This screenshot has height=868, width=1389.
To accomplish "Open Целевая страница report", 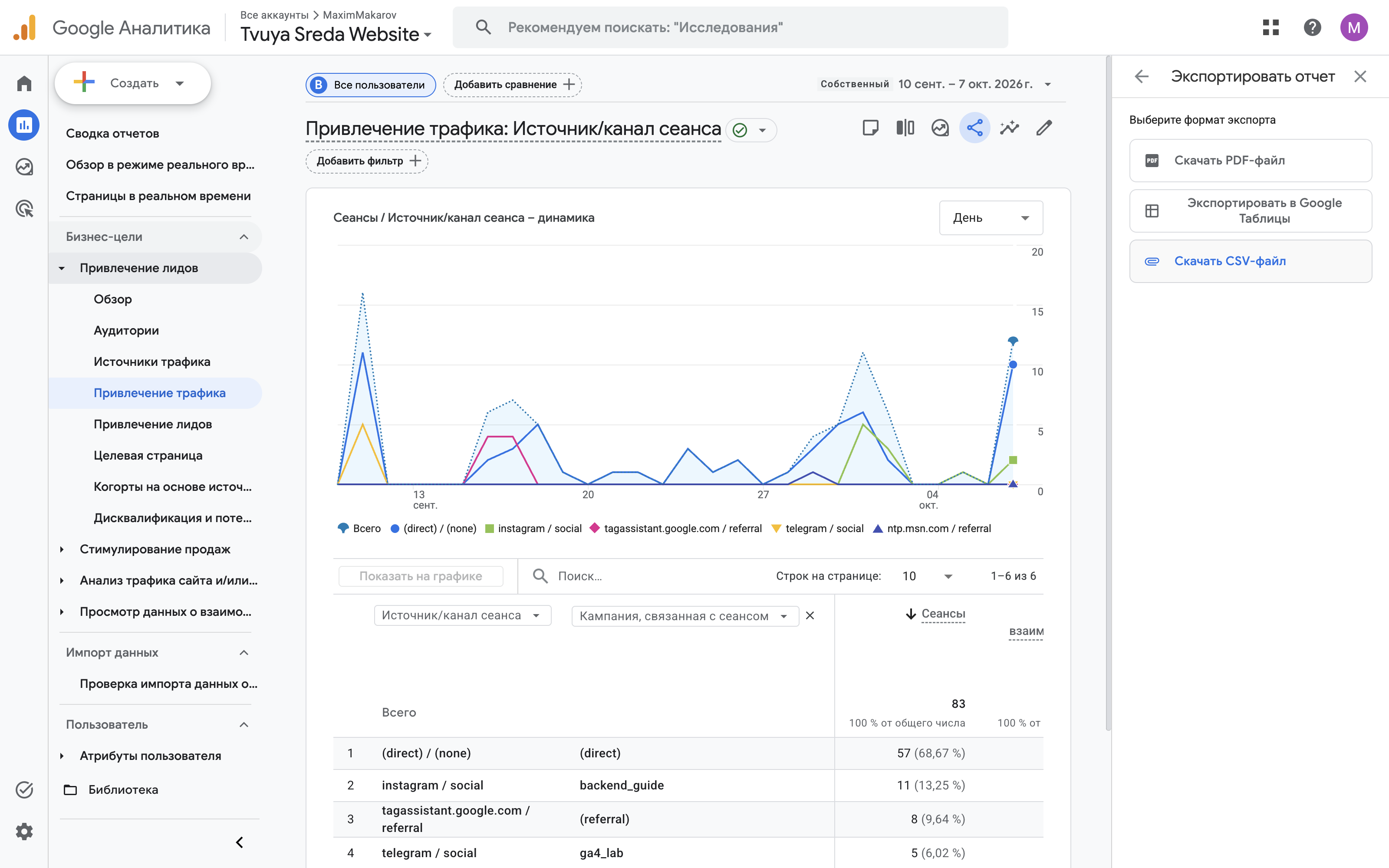I will [x=148, y=456].
